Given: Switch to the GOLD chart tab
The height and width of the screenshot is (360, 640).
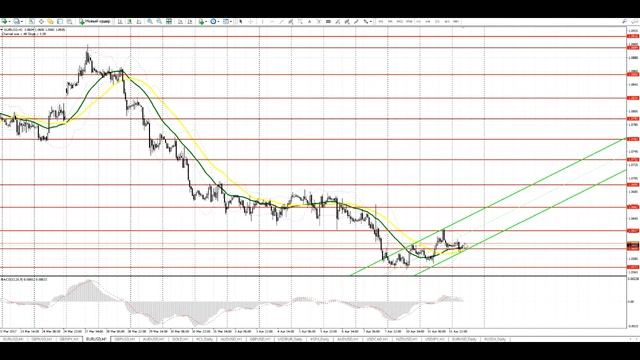Looking at the screenshot, I should tap(180, 339).
